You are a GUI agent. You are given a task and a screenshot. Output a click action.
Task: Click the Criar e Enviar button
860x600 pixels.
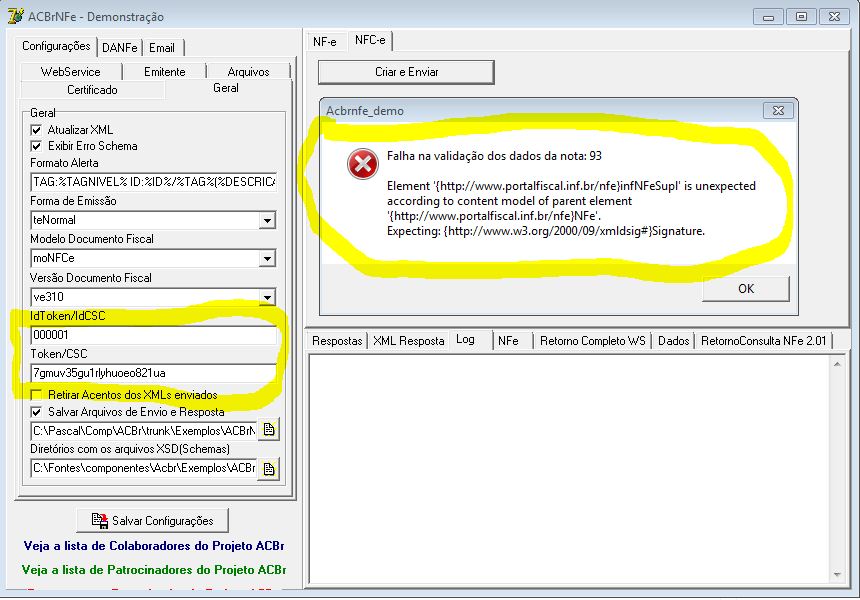tap(406, 72)
